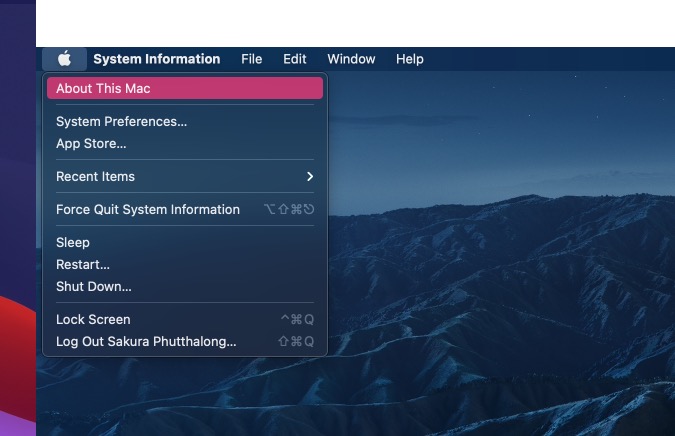This screenshot has height=436, width=675.
Task: Choose Shut Down… from the menu
Action: (94, 286)
